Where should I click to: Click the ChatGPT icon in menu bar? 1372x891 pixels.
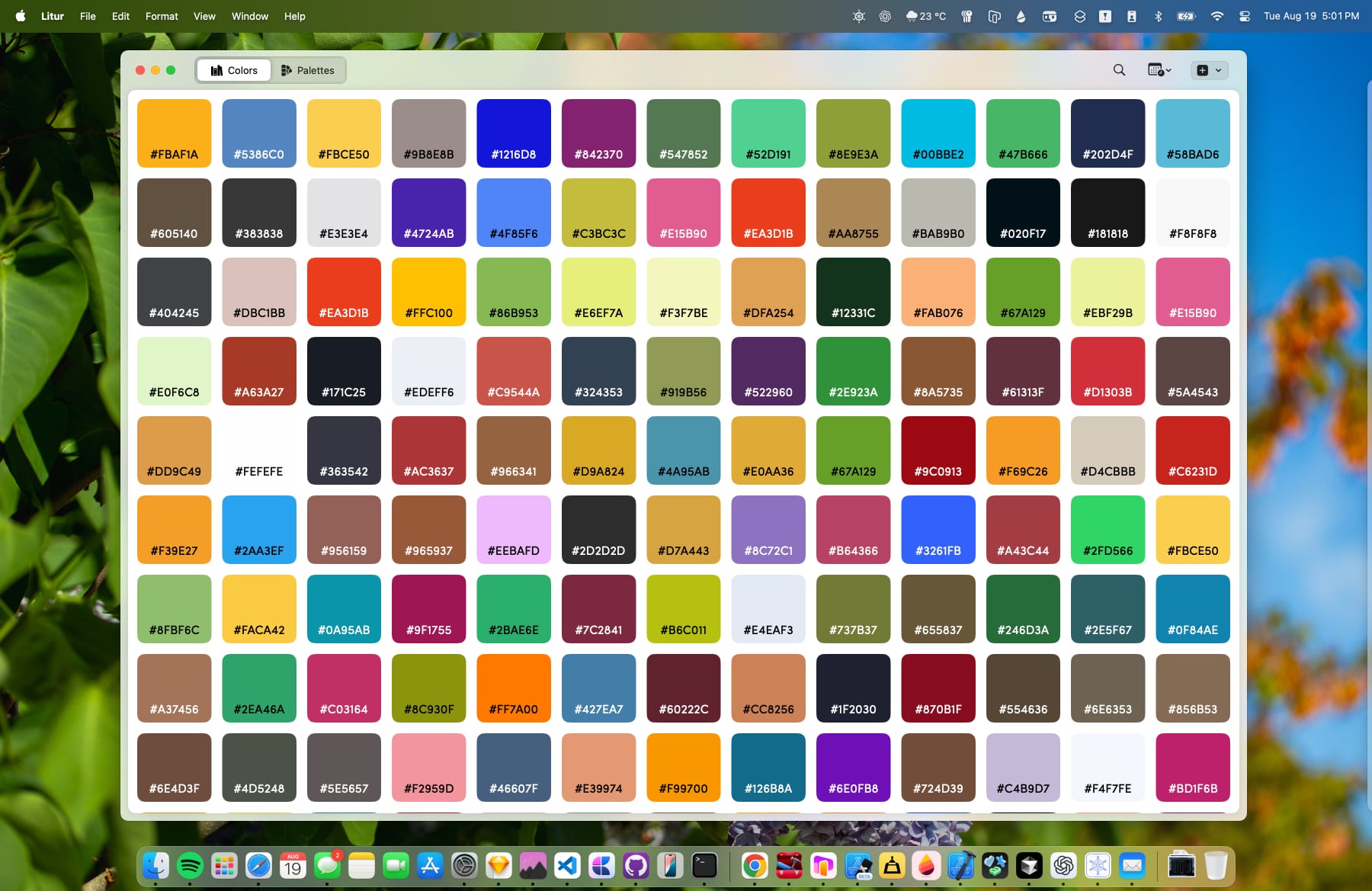(885, 16)
